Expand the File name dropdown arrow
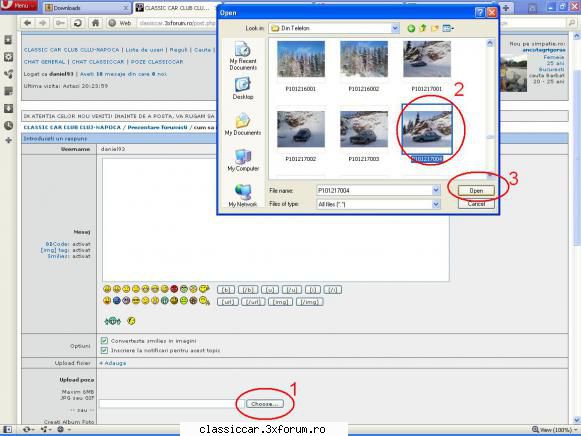The height and width of the screenshot is (436, 581). [436, 190]
